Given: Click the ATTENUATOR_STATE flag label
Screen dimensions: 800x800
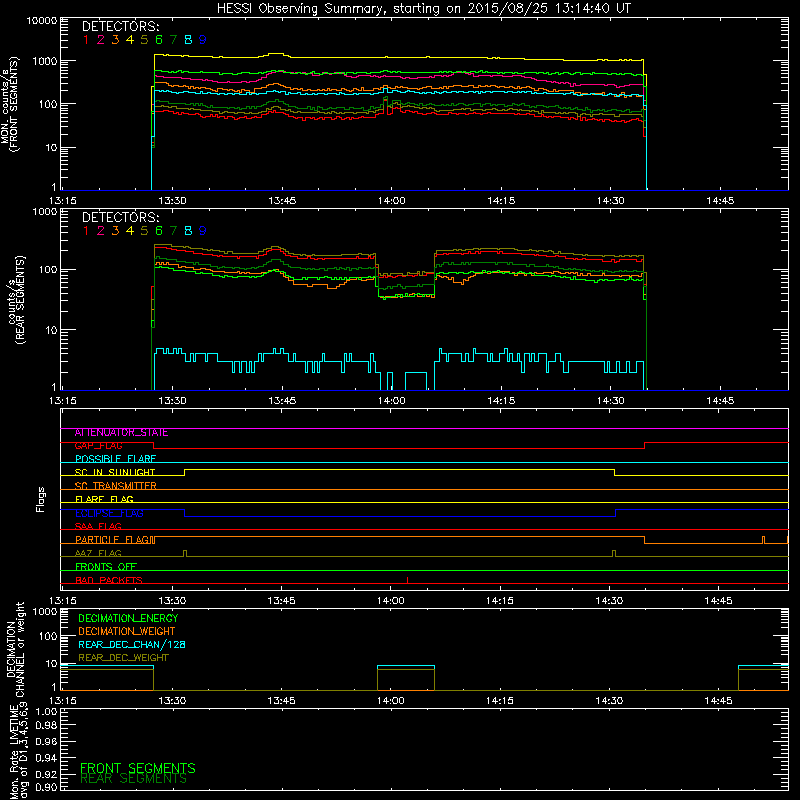Looking at the screenshot, I should click(121, 433).
